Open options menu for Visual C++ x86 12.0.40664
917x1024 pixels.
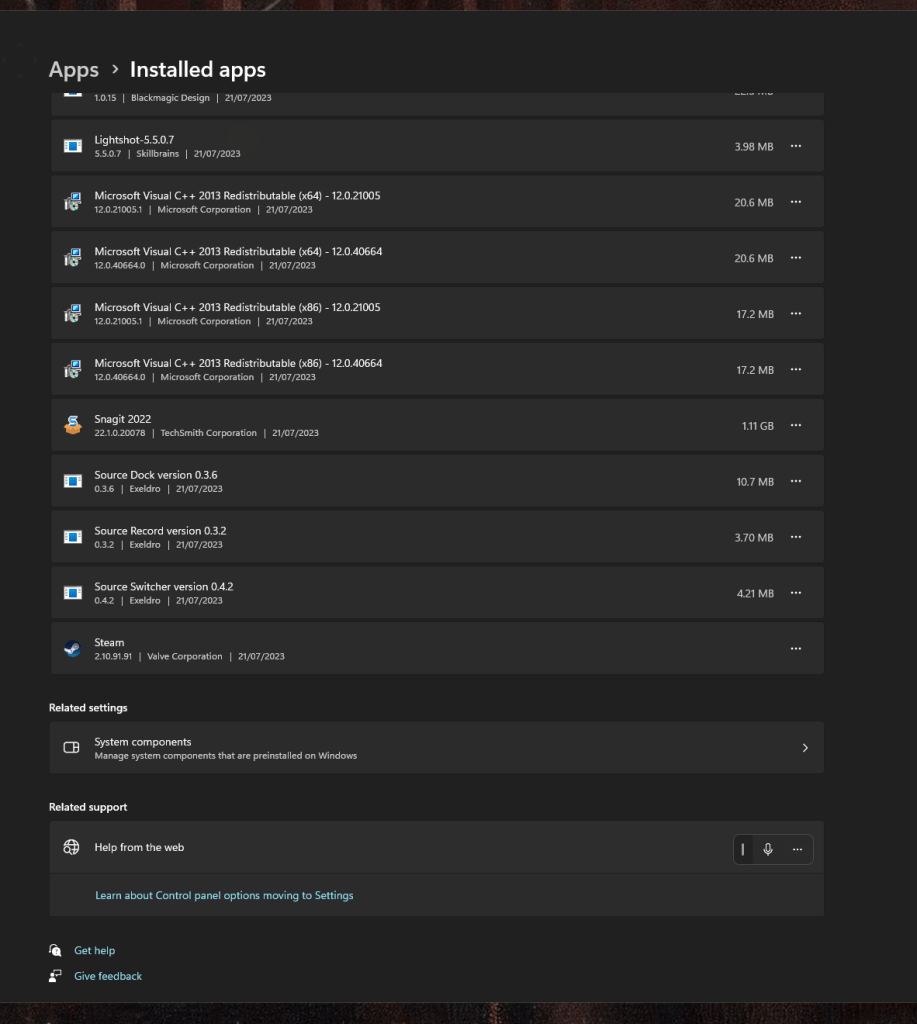[796, 370]
